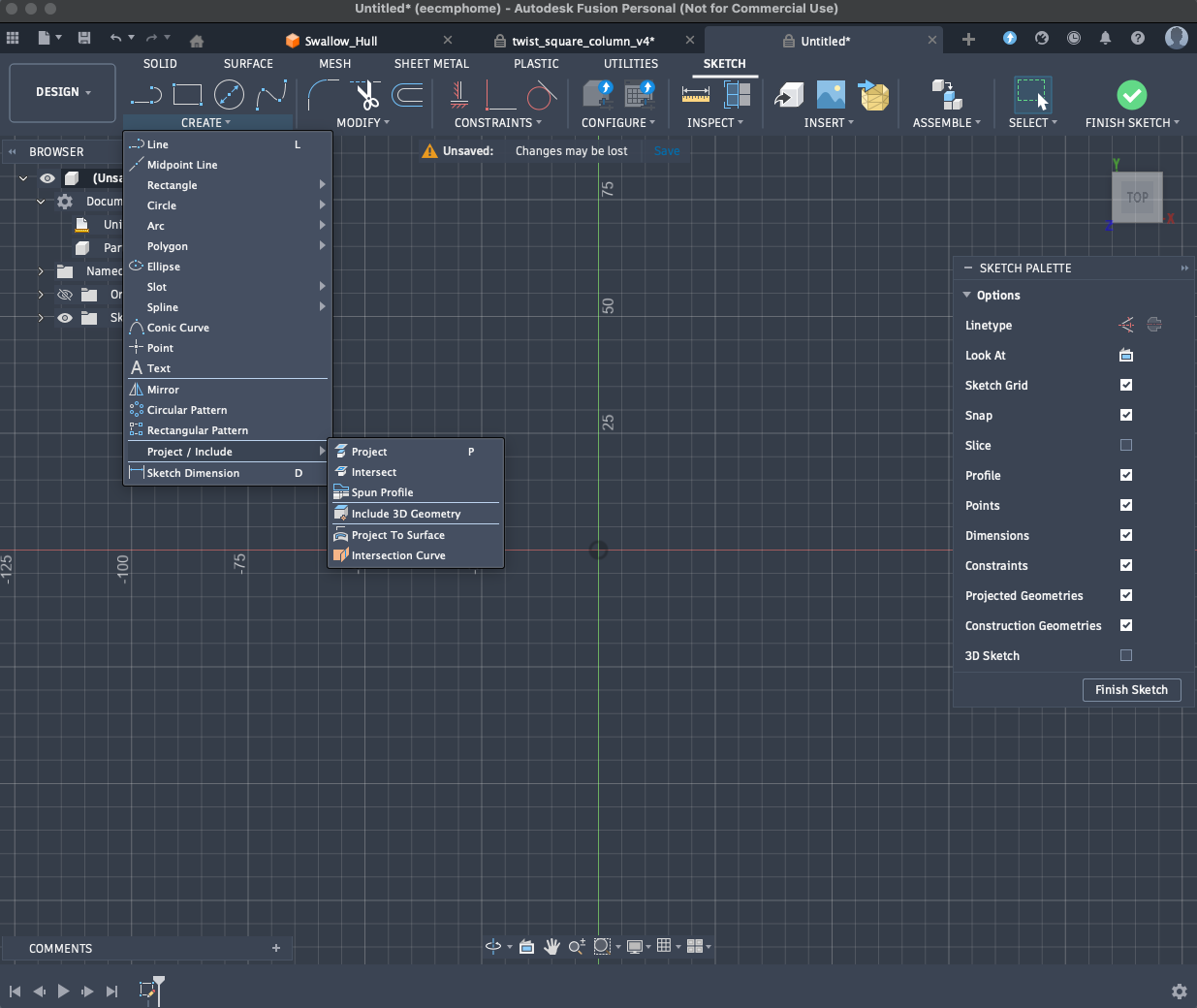This screenshot has height=1008, width=1197.
Task: Click the Finish Sketch button in Sketch Palette
Action: tap(1131, 689)
